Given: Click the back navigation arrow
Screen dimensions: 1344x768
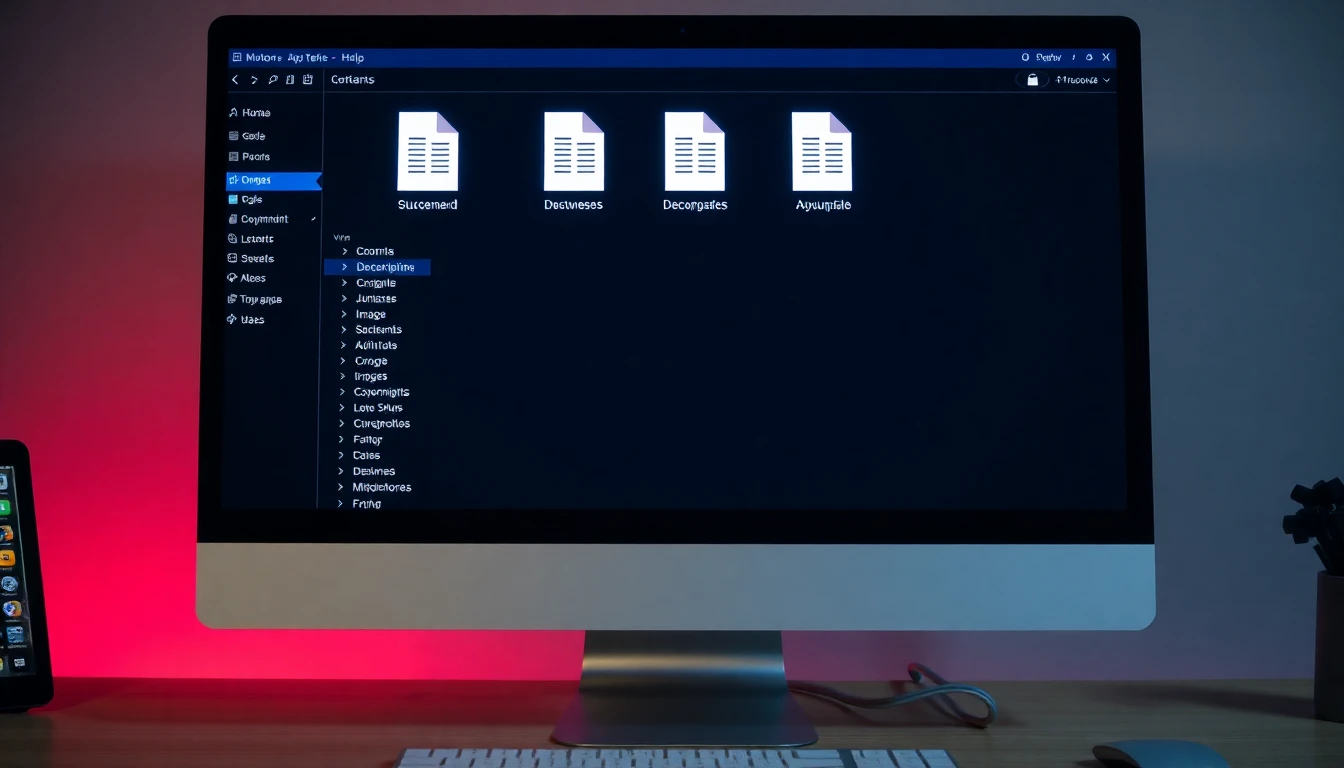Looking at the screenshot, I should pyautogui.click(x=236, y=80).
